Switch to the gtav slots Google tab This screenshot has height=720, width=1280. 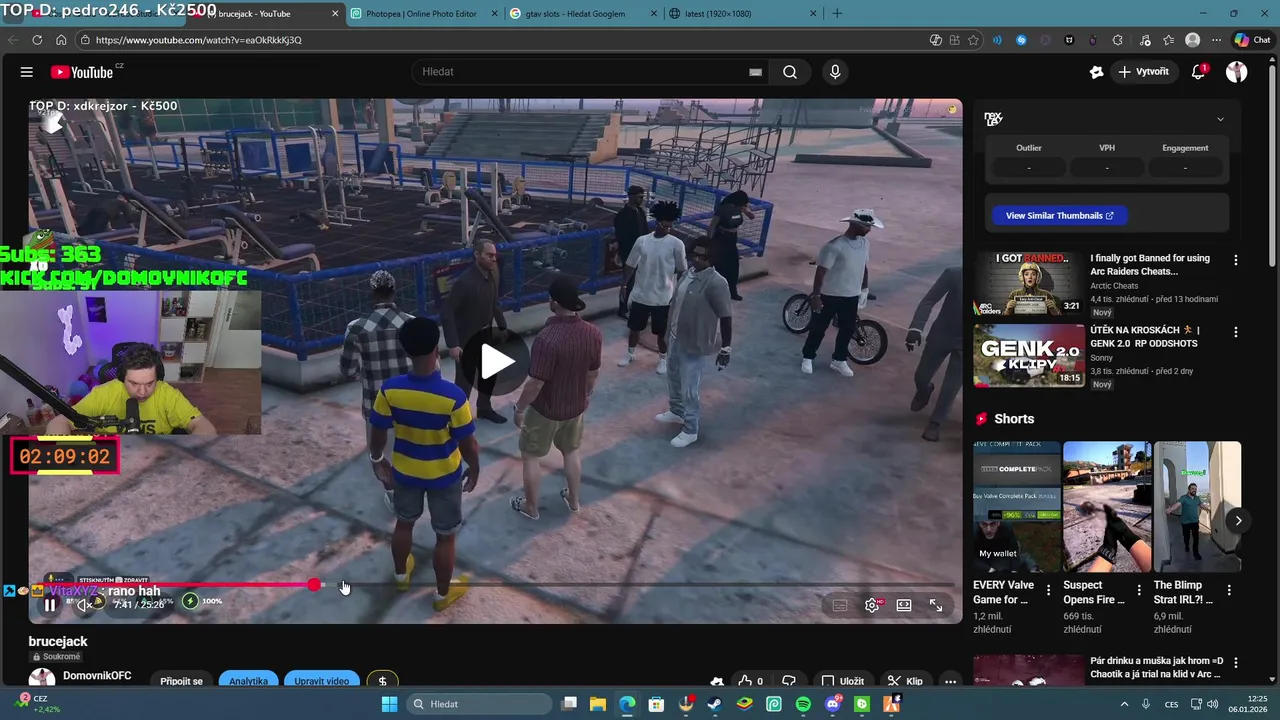582,14
